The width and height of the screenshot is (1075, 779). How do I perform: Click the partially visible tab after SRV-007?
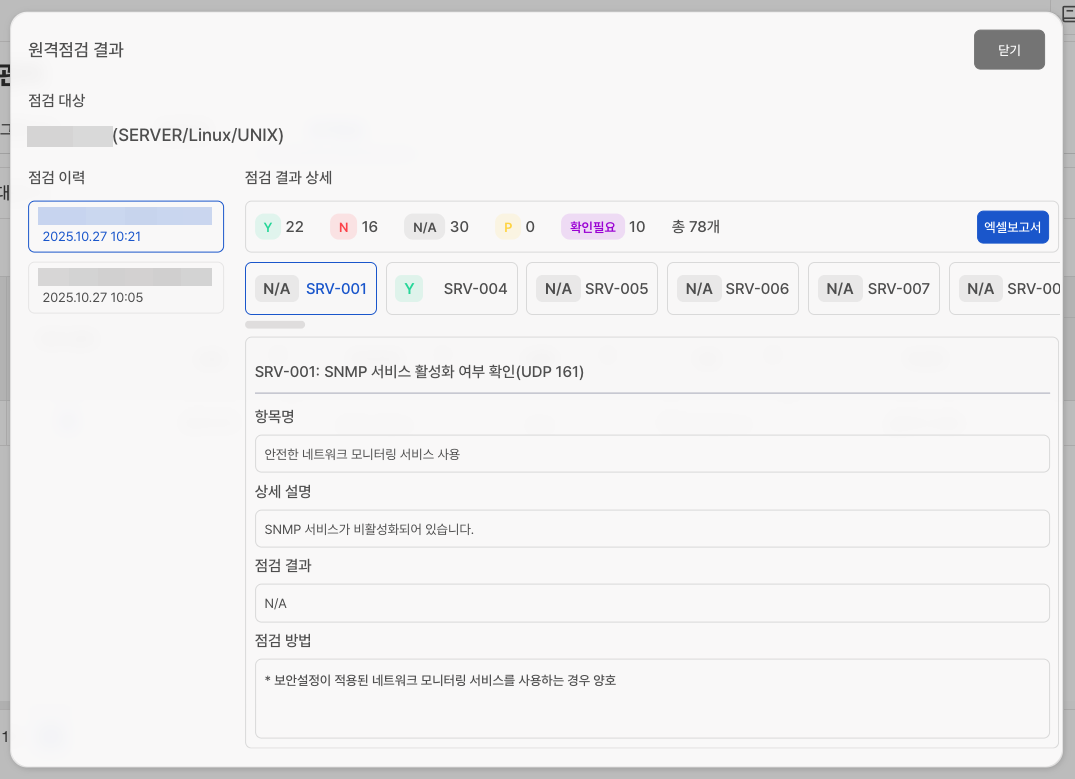(1004, 289)
